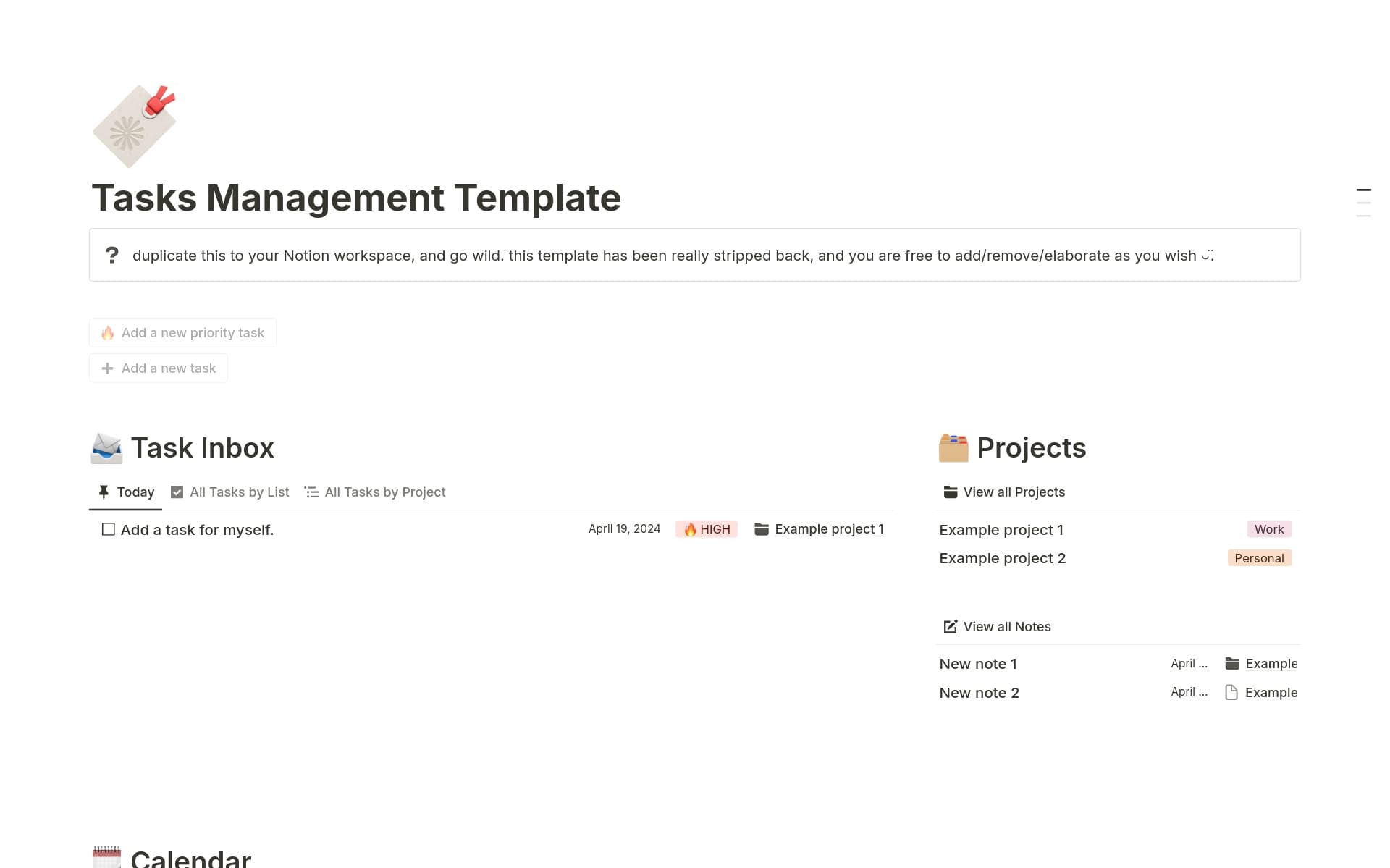Select the Today tab

pos(135,492)
